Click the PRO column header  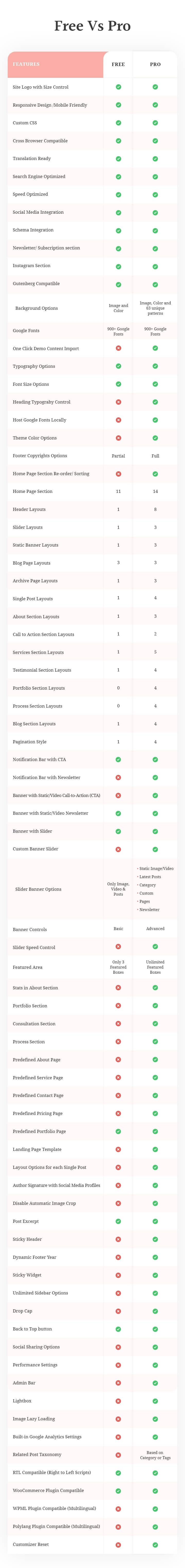(x=155, y=64)
